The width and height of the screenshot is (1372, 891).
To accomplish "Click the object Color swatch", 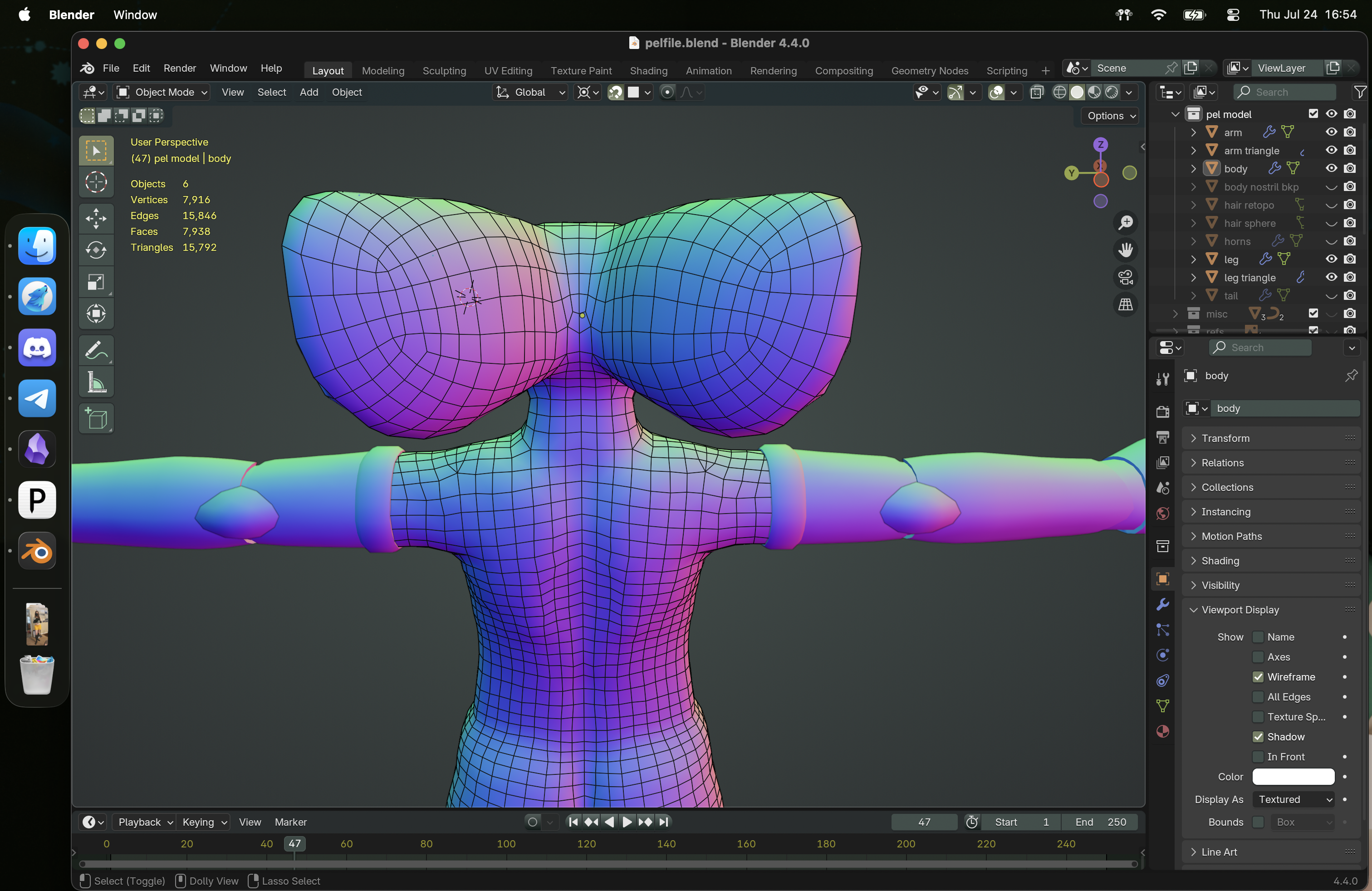I will click(1293, 777).
